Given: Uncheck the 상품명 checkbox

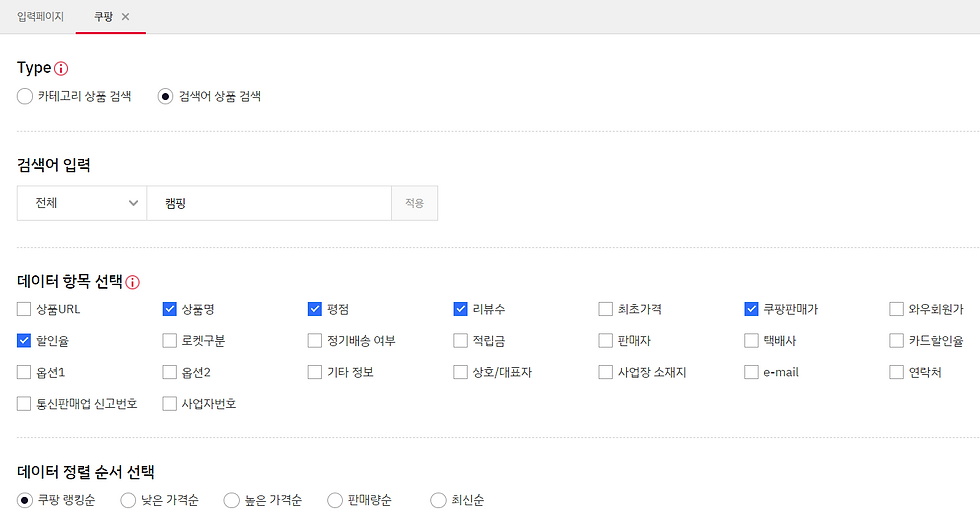Looking at the screenshot, I should point(169,309).
